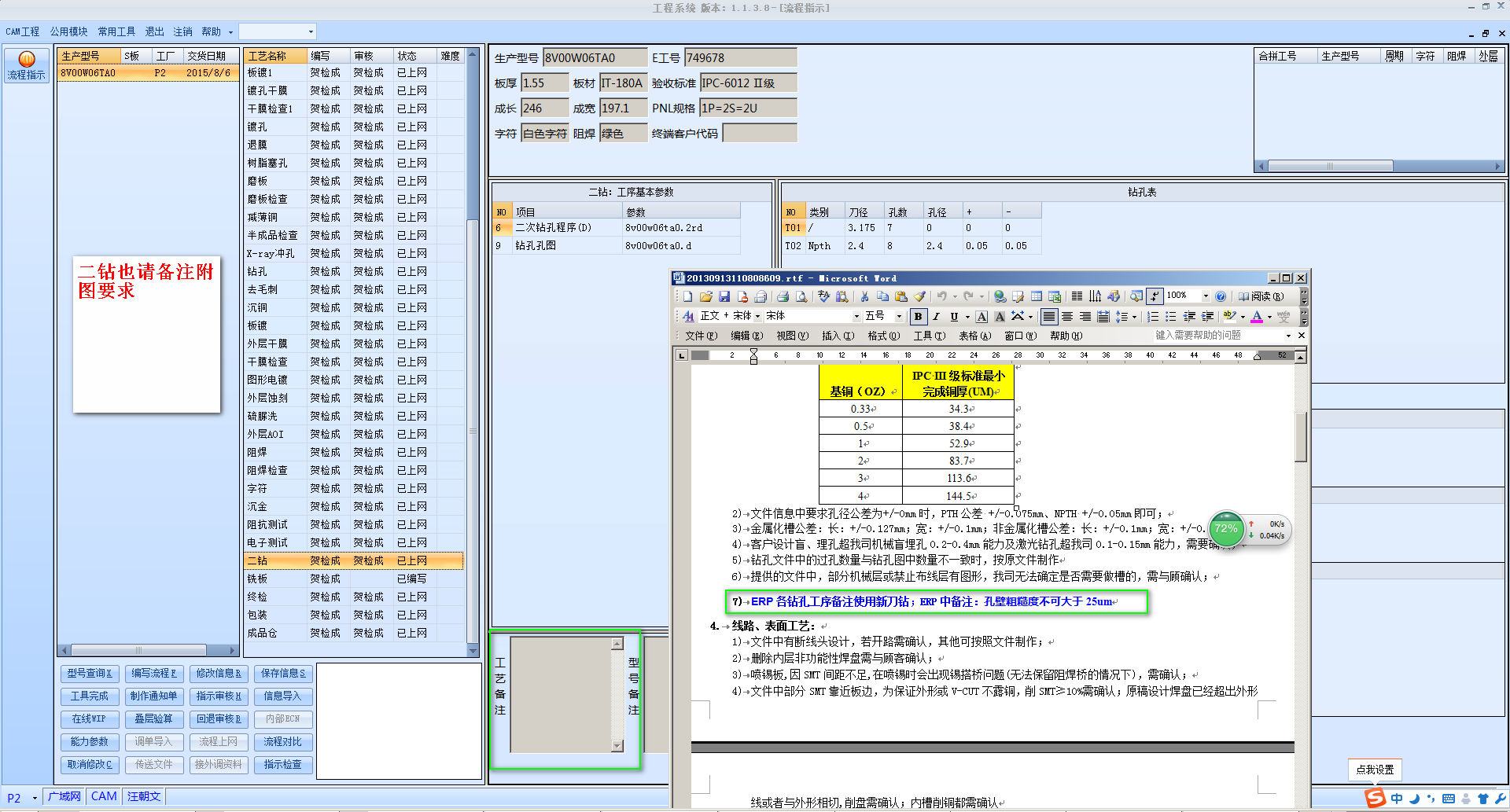The height and width of the screenshot is (812, 1510).
Task: Open the Styles and Formatting pane icon
Action: point(688,316)
